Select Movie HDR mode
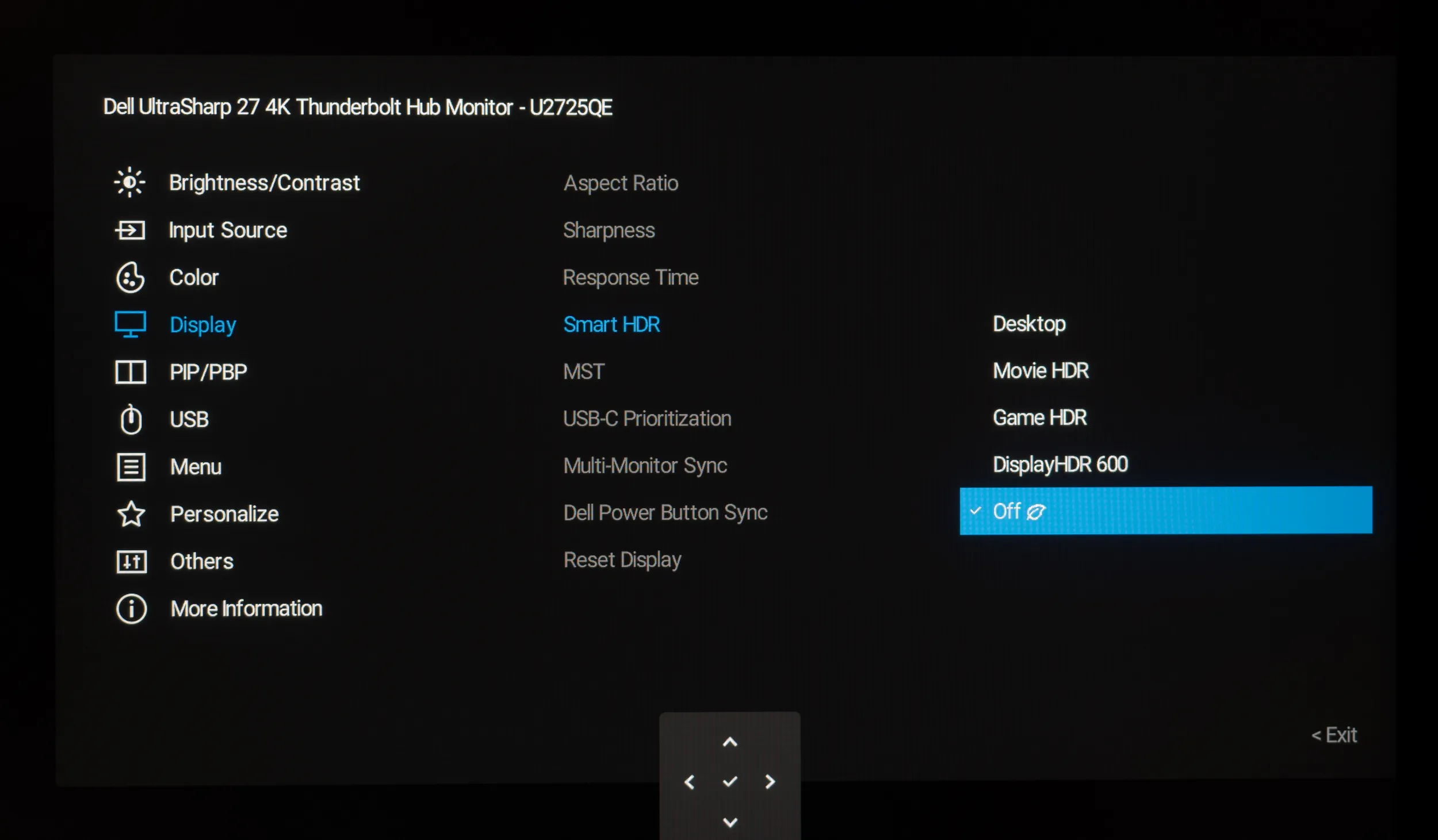Screen dimensions: 1438x840 [1041, 371]
